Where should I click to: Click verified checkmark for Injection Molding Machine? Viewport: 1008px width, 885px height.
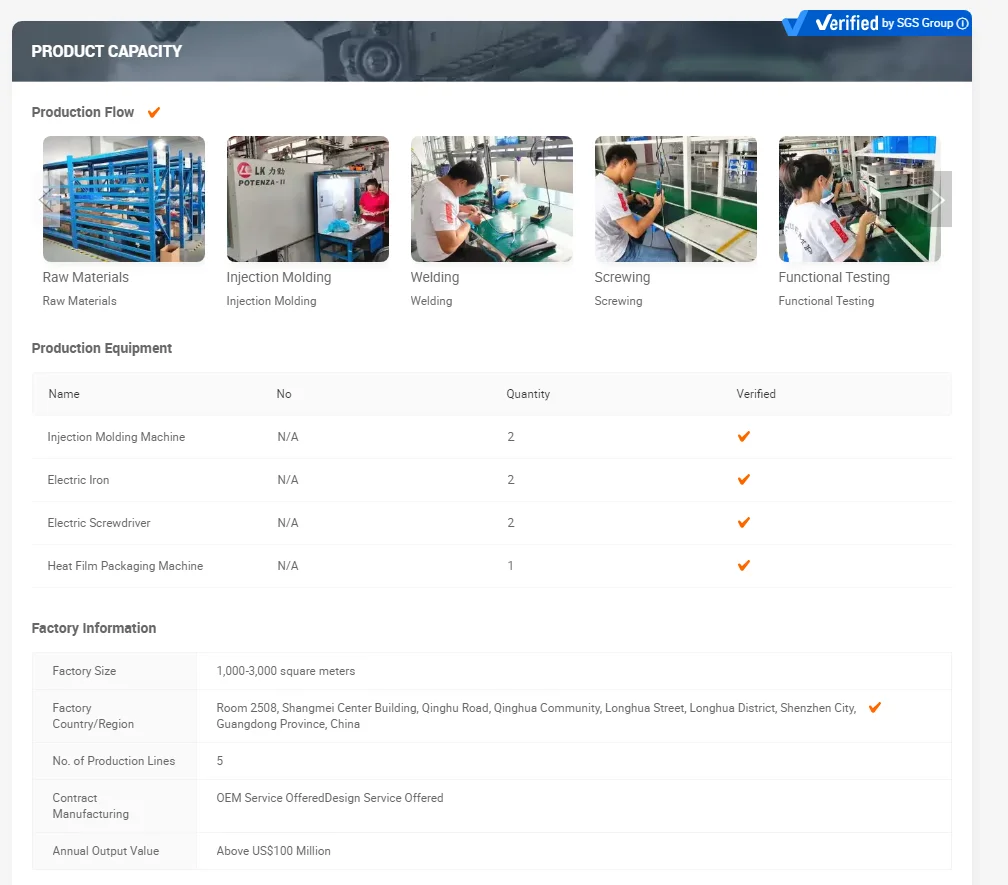point(744,437)
